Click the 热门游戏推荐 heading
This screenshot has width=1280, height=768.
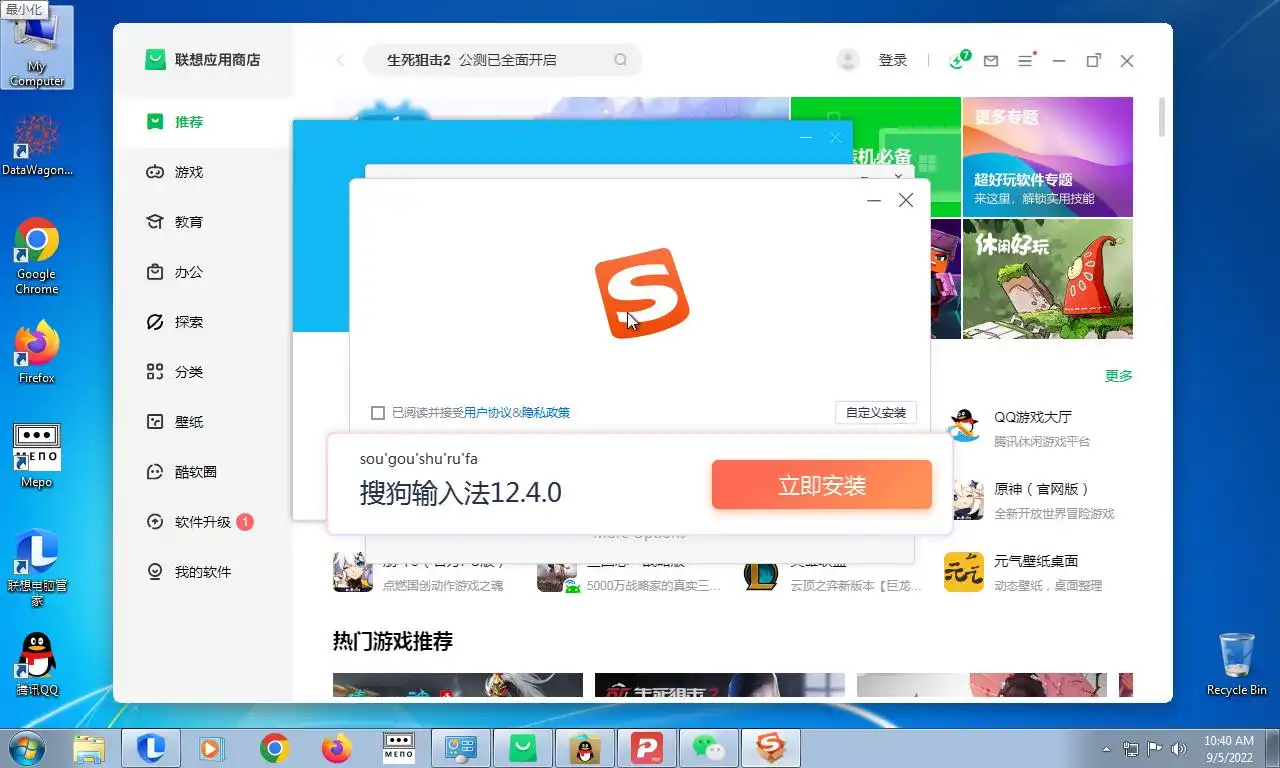[x=393, y=641]
